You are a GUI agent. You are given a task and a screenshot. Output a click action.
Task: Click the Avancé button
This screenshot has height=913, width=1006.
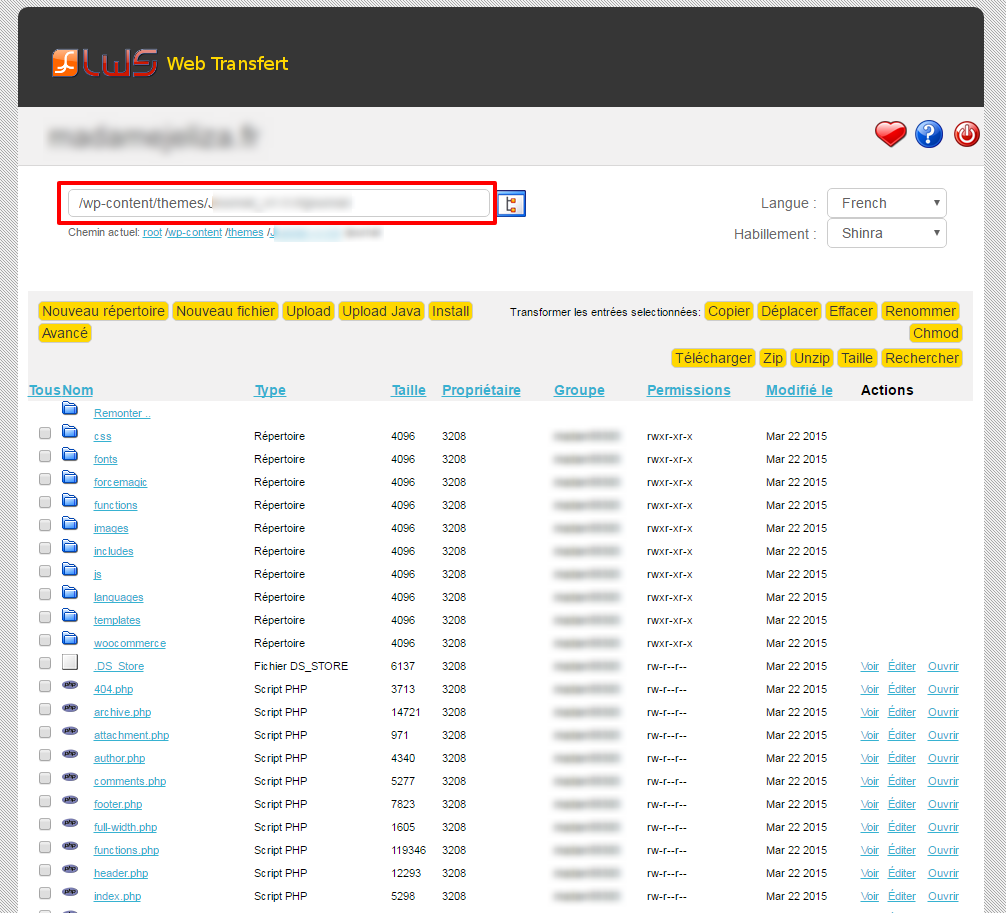tap(65, 333)
